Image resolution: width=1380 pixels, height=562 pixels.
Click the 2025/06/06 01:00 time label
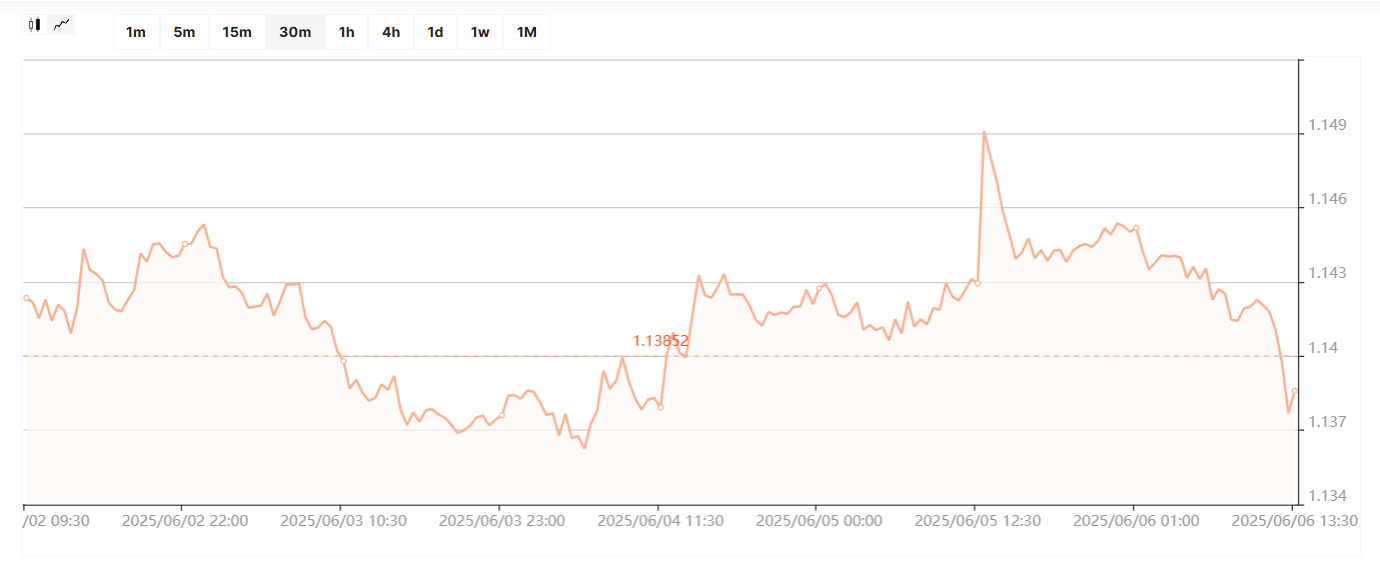[x=1136, y=521]
